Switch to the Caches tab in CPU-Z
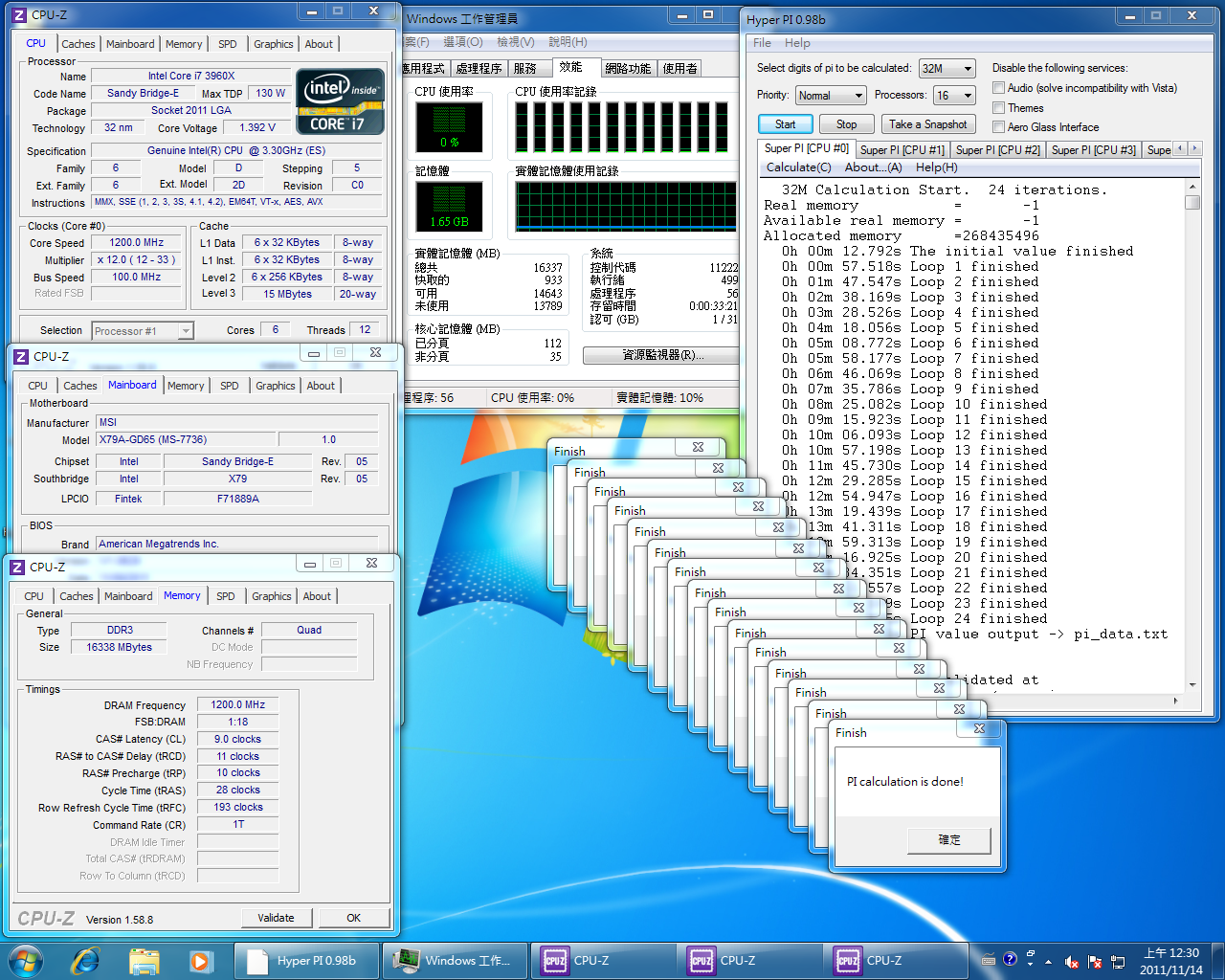1225x980 pixels. [x=78, y=44]
